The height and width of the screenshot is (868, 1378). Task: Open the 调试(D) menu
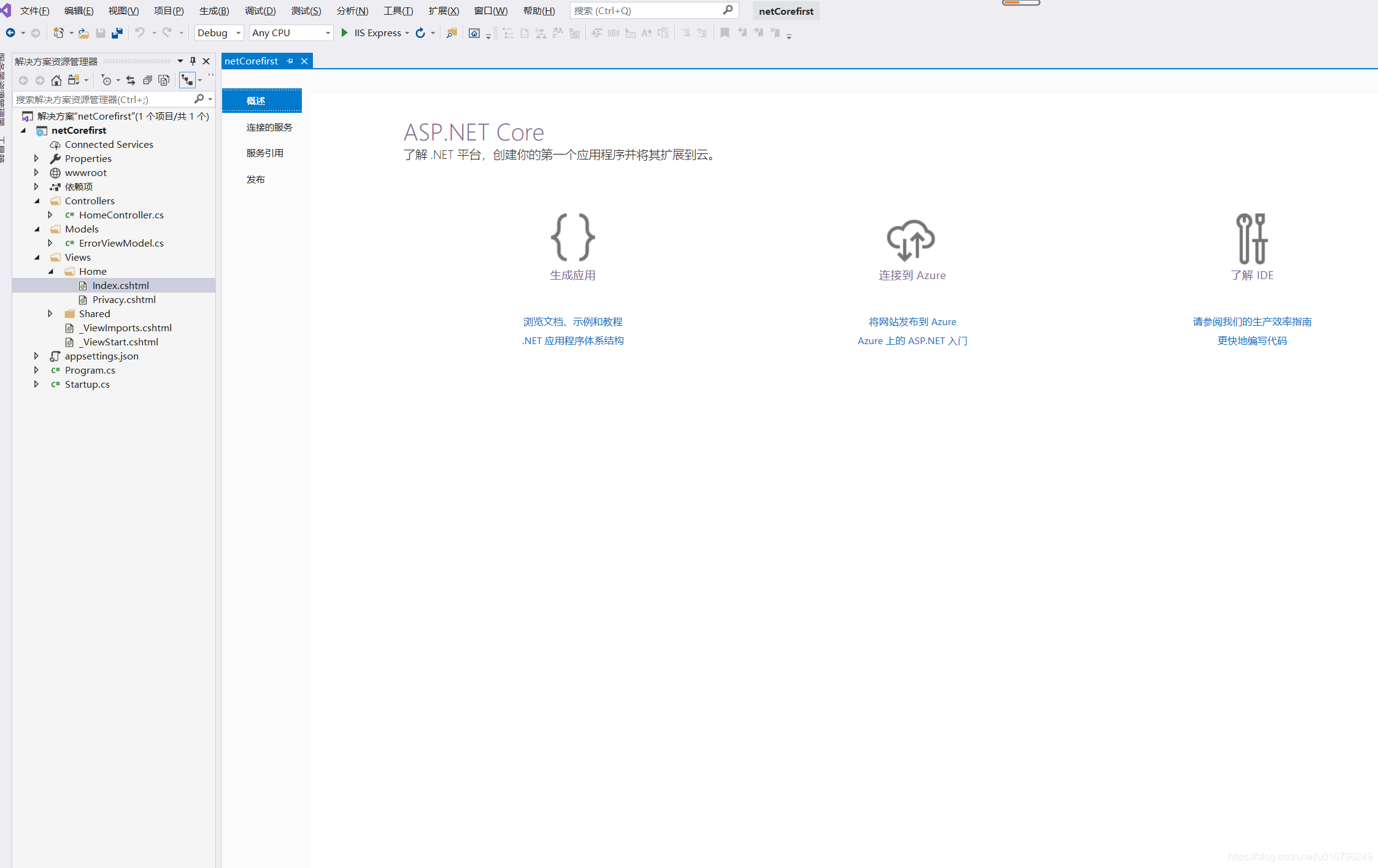click(x=260, y=11)
